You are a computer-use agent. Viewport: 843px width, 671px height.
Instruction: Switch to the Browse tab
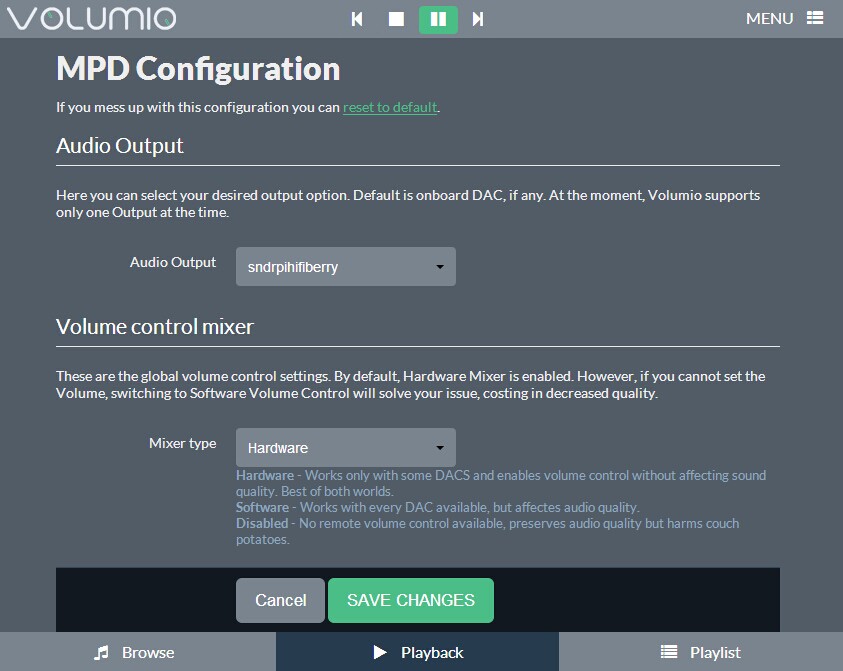tap(138, 652)
